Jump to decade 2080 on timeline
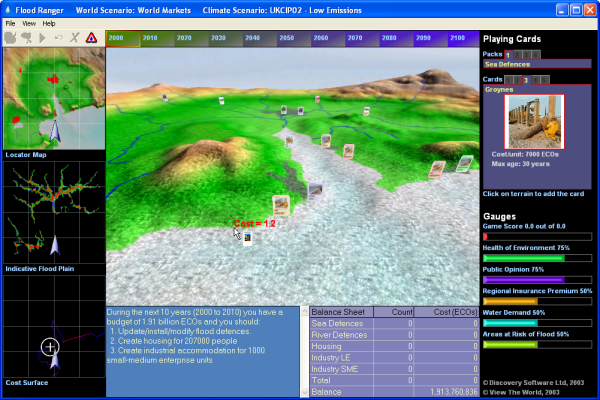 [396, 39]
